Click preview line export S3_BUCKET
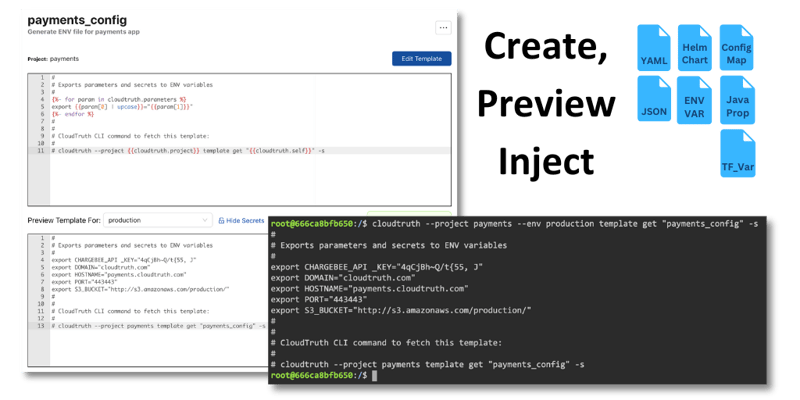The image size is (800, 400). (140, 289)
